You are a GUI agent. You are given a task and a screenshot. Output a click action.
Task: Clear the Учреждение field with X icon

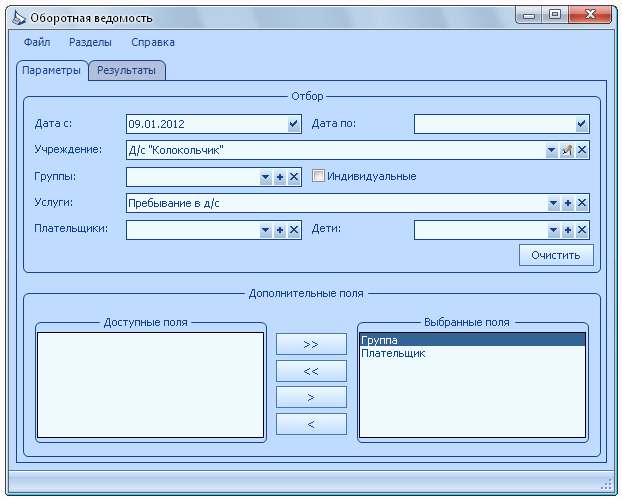(582, 150)
